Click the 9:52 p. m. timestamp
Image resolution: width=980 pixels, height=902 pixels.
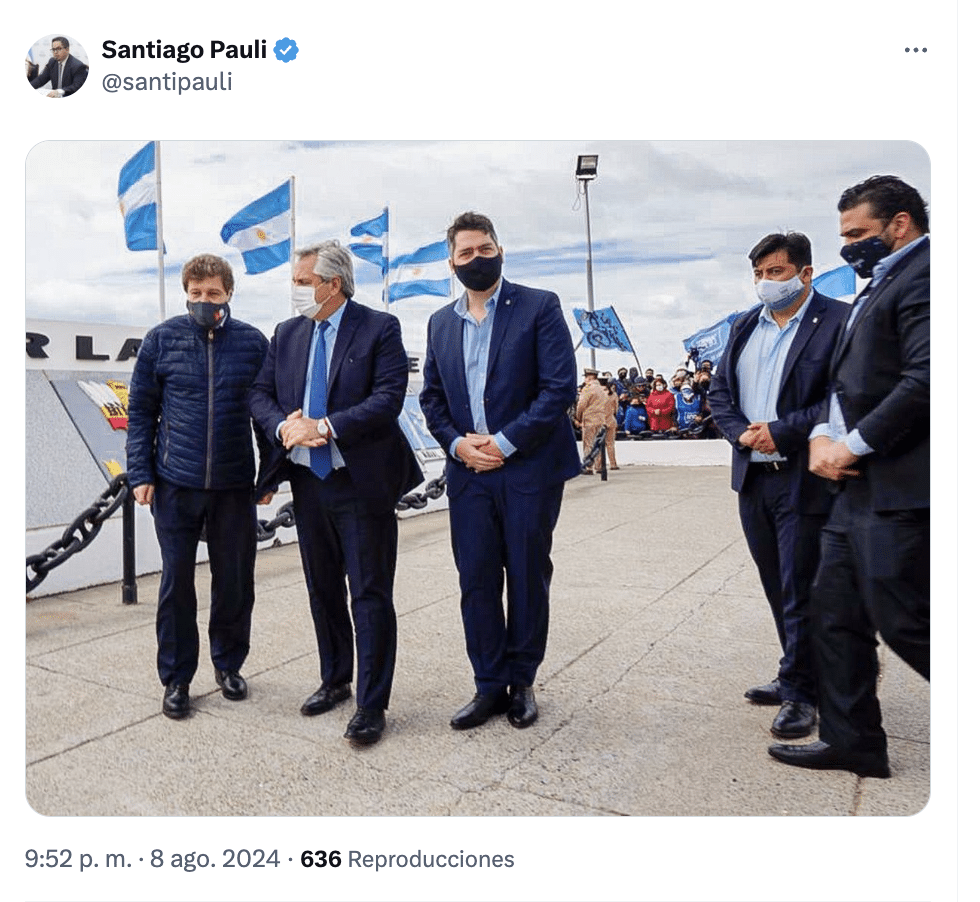(78, 859)
